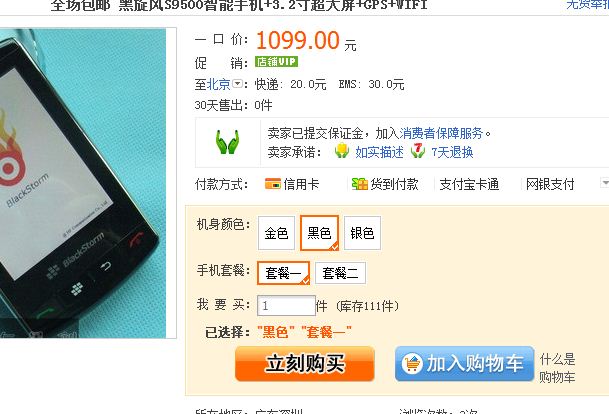Image resolution: width=609 pixels, height=414 pixels.
Task: Select the 金色 body color option
Action: tap(276, 233)
